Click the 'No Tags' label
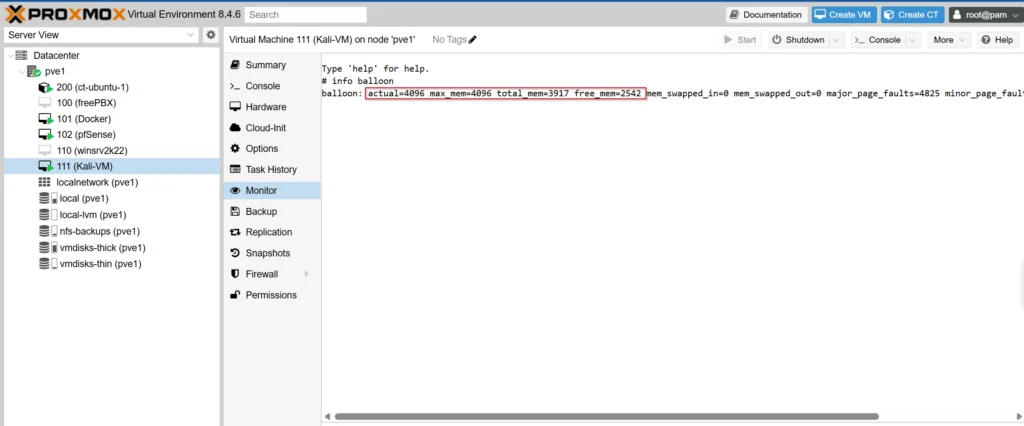 tap(449, 40)
